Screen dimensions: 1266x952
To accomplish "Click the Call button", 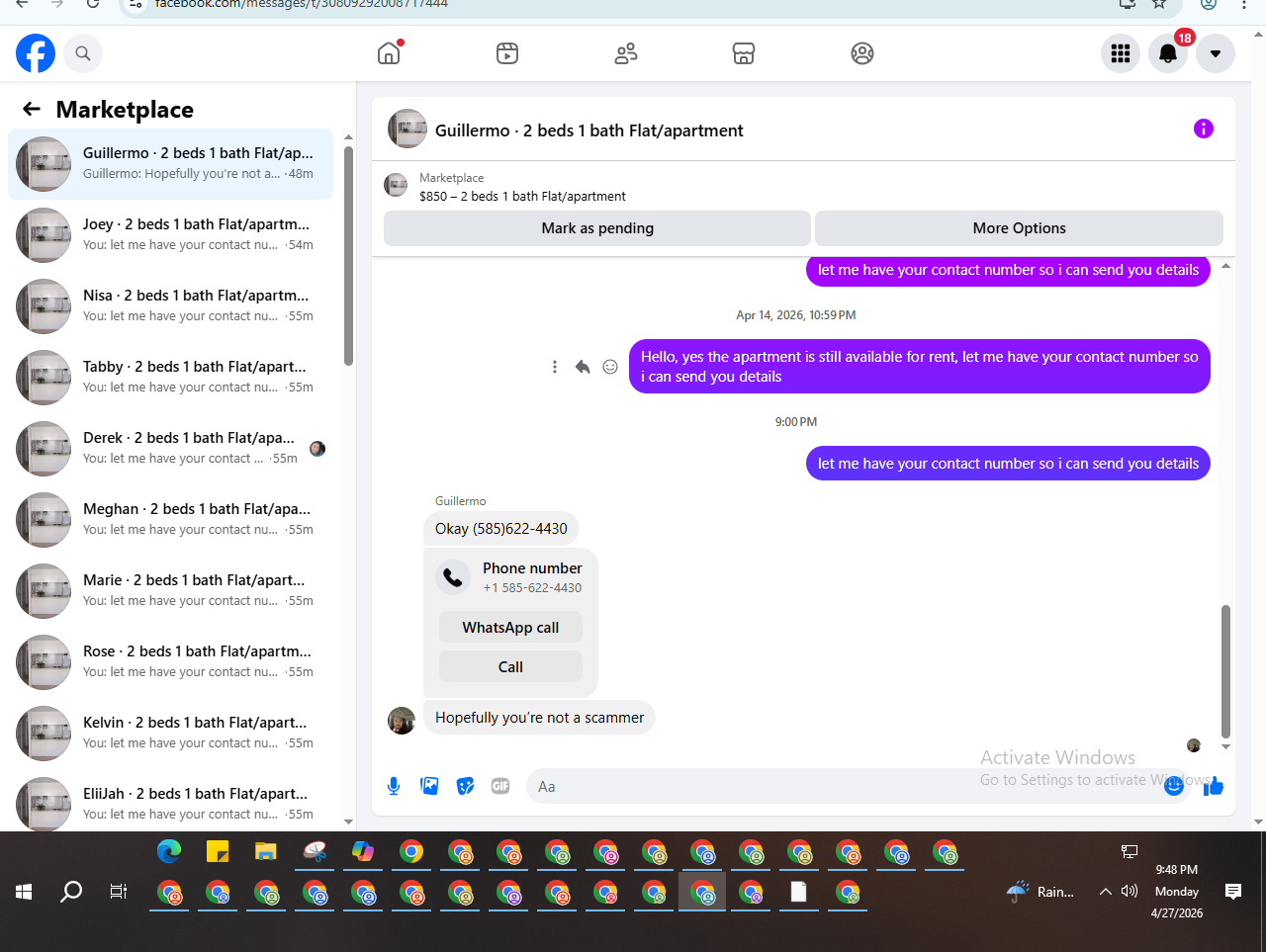I will (510, 667).
